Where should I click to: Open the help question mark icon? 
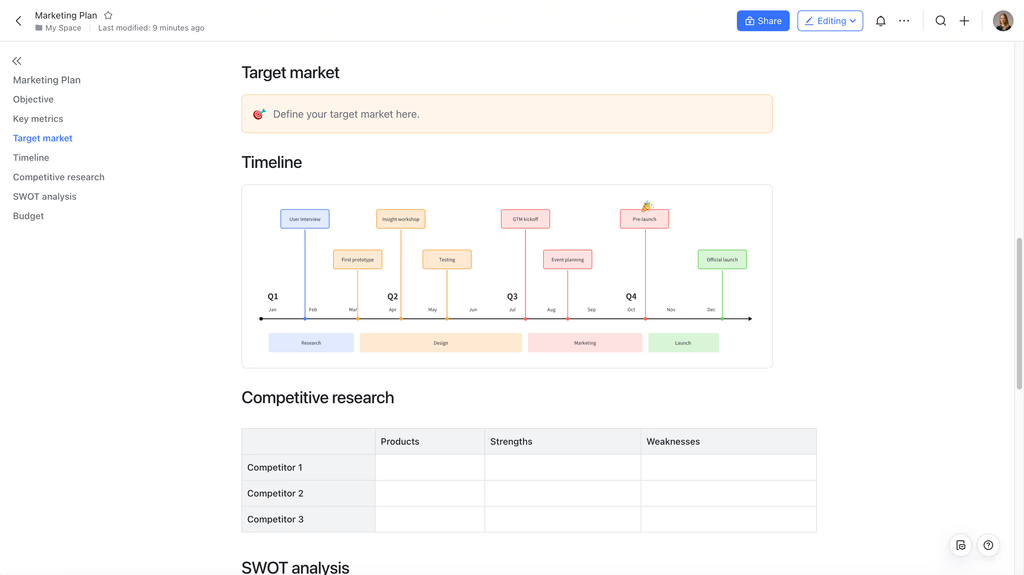click(x=988, y=545)
